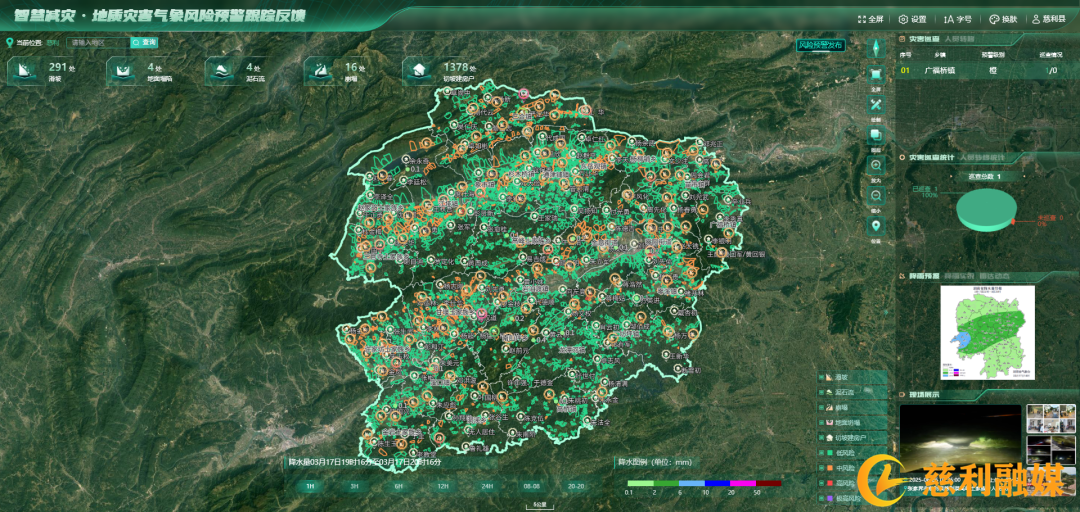1080x512 pixels.
Task: Toggle the 切坡建房户 layer checkbox
Action: [822, 438]
